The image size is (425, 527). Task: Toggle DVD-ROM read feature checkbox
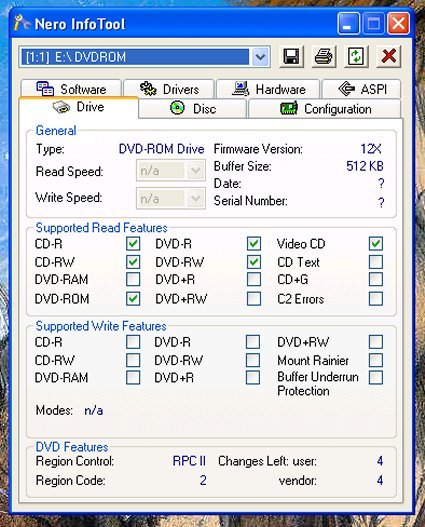[133, 298]
